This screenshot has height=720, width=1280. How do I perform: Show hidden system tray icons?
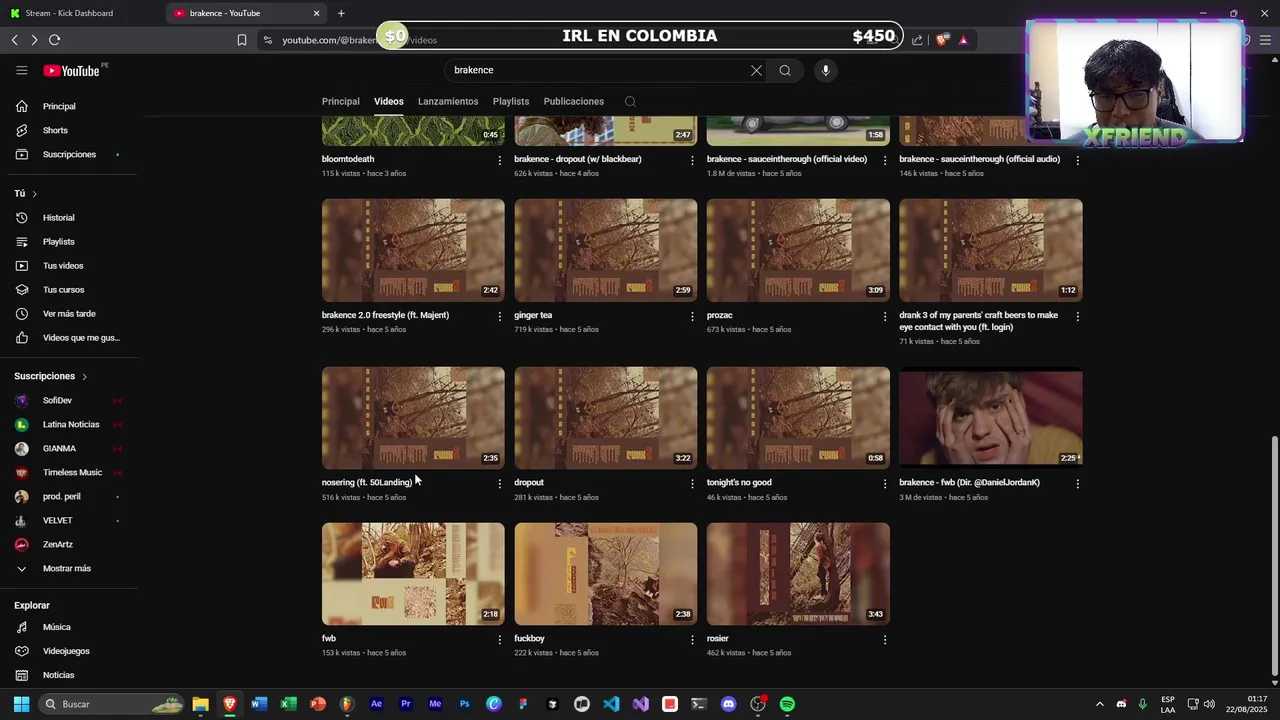click(1099, 704)
